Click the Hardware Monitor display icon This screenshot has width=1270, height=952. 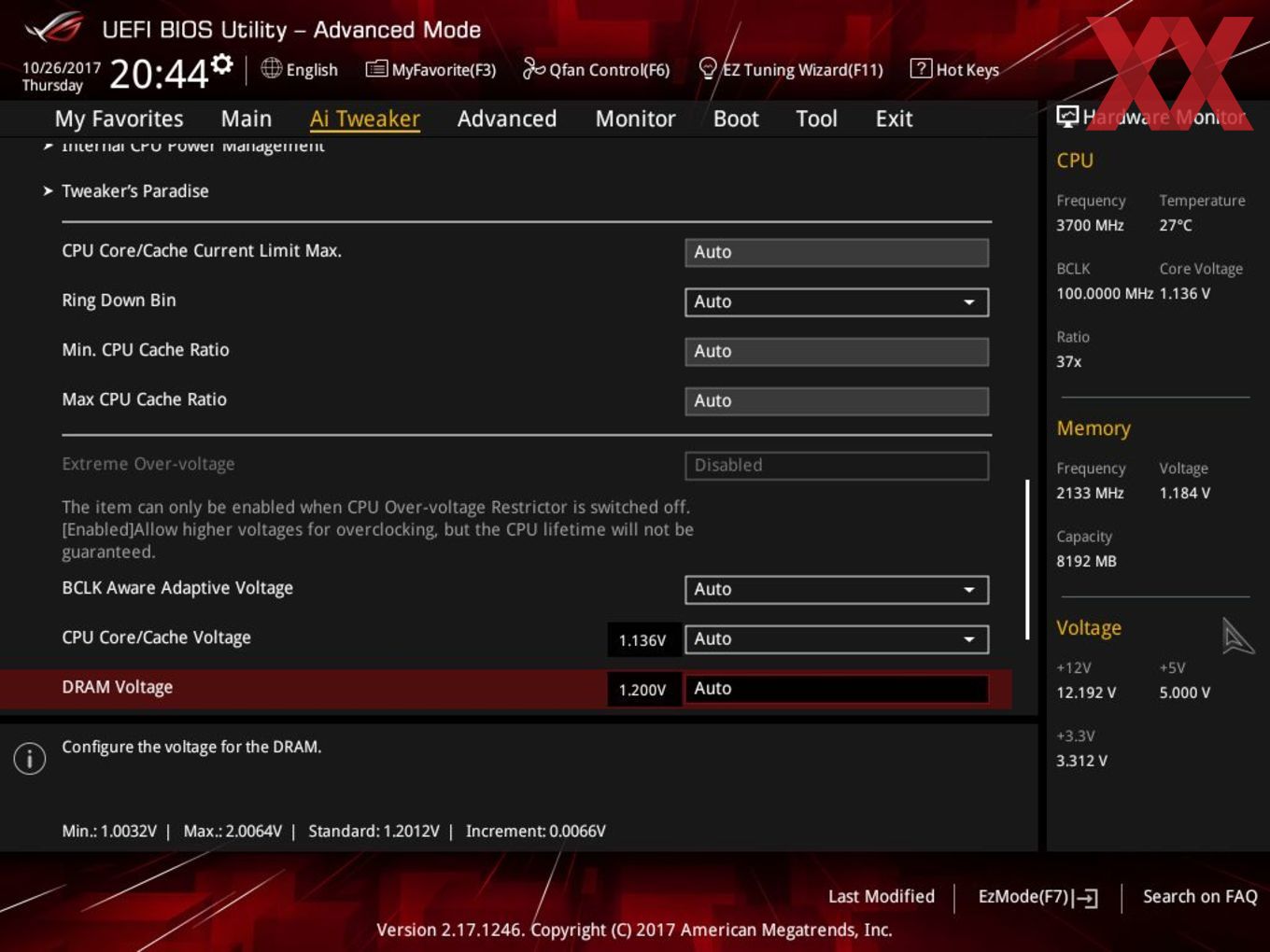1067,116
